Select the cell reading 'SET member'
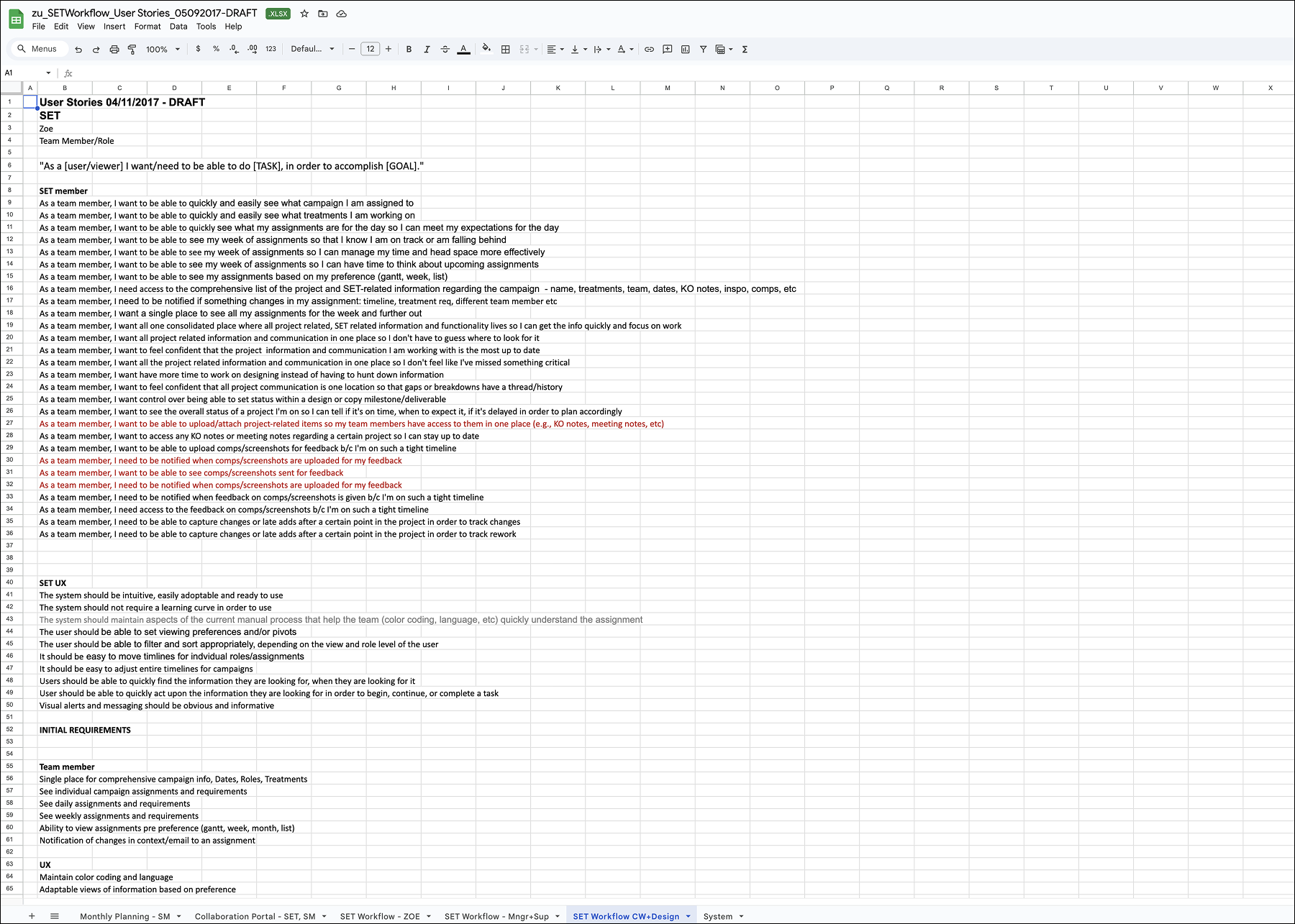Image resolution: width=1295 pixels, height=924 pixels. point(65,191)
